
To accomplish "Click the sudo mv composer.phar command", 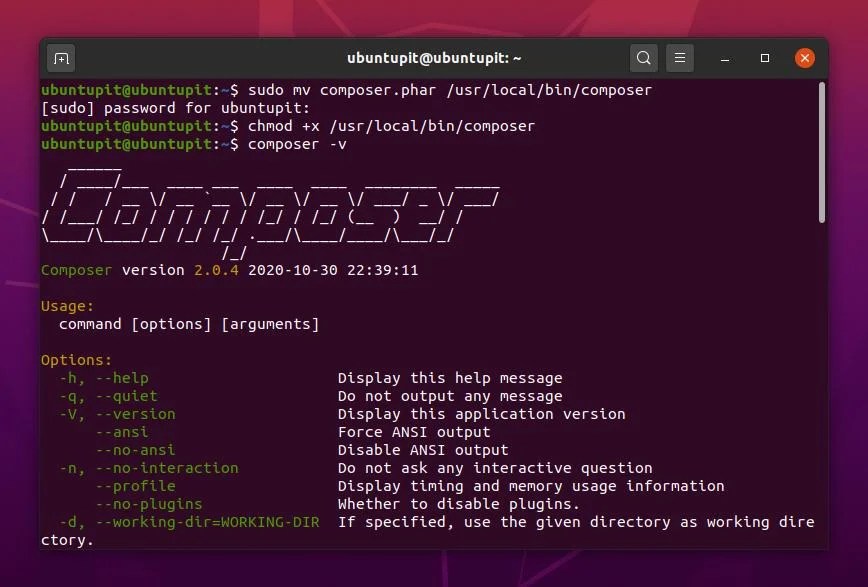I will click(450, 90).
